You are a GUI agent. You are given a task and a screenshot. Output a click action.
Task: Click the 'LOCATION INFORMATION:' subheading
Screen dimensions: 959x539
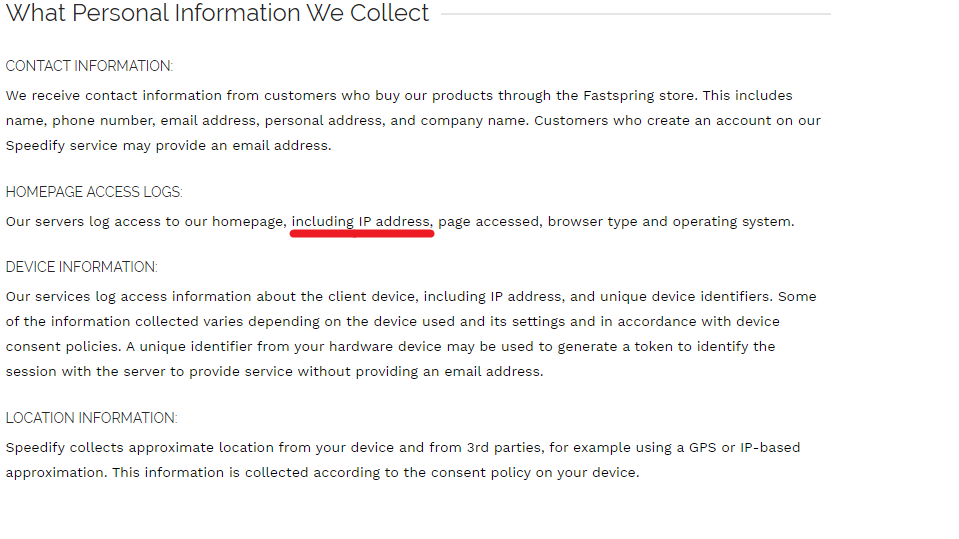pyautogui.click(x=91, y=418)
